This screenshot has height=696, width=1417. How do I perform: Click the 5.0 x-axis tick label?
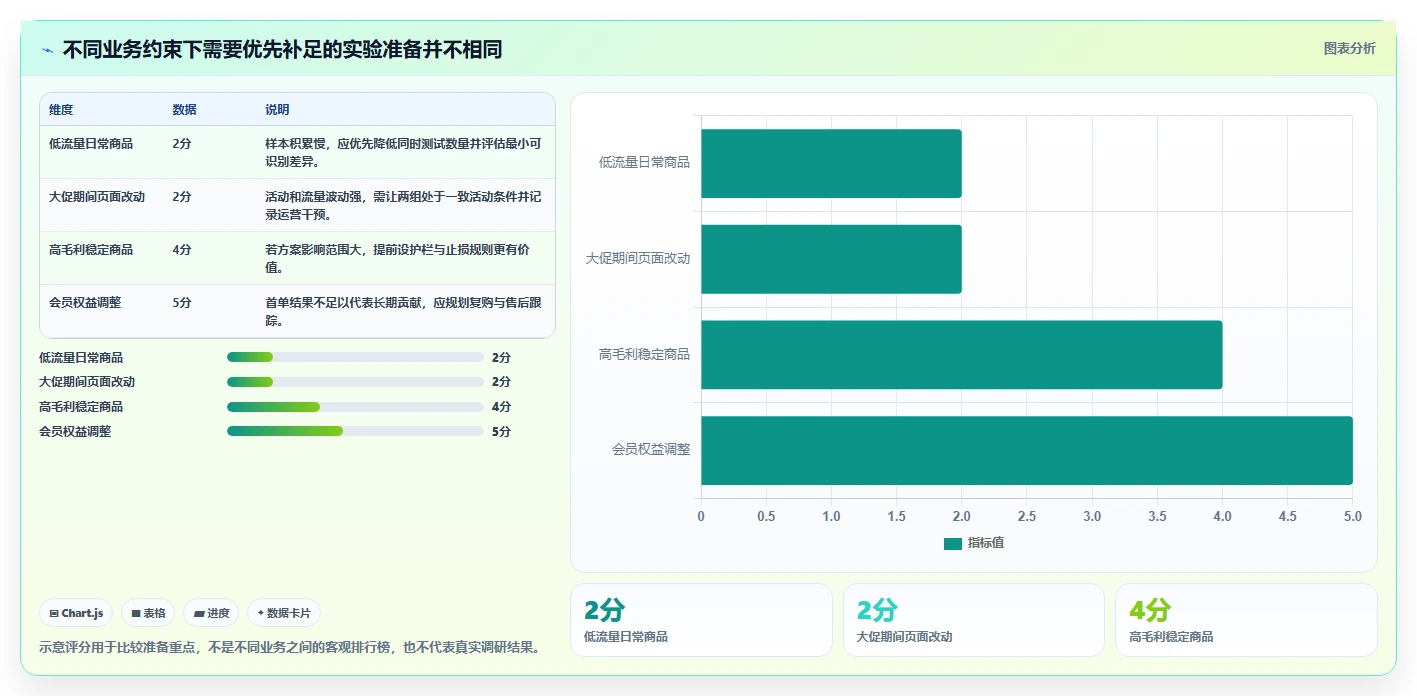pos(1352,516)
